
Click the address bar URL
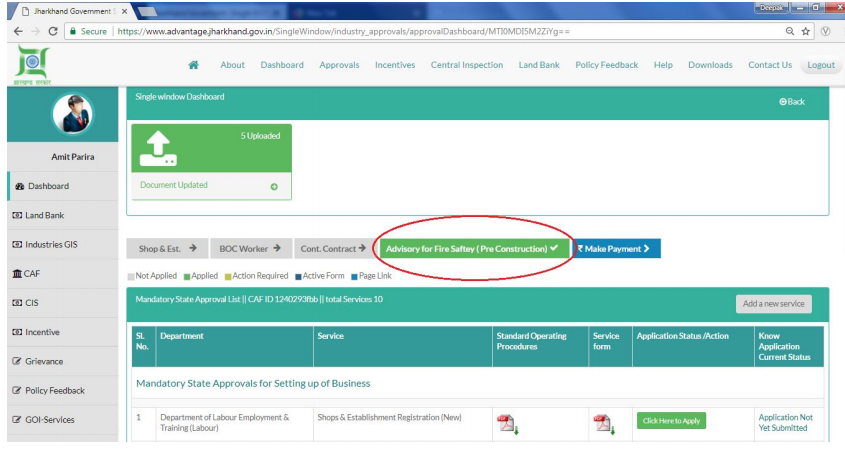pyautogui.click(x=343, y=31)
